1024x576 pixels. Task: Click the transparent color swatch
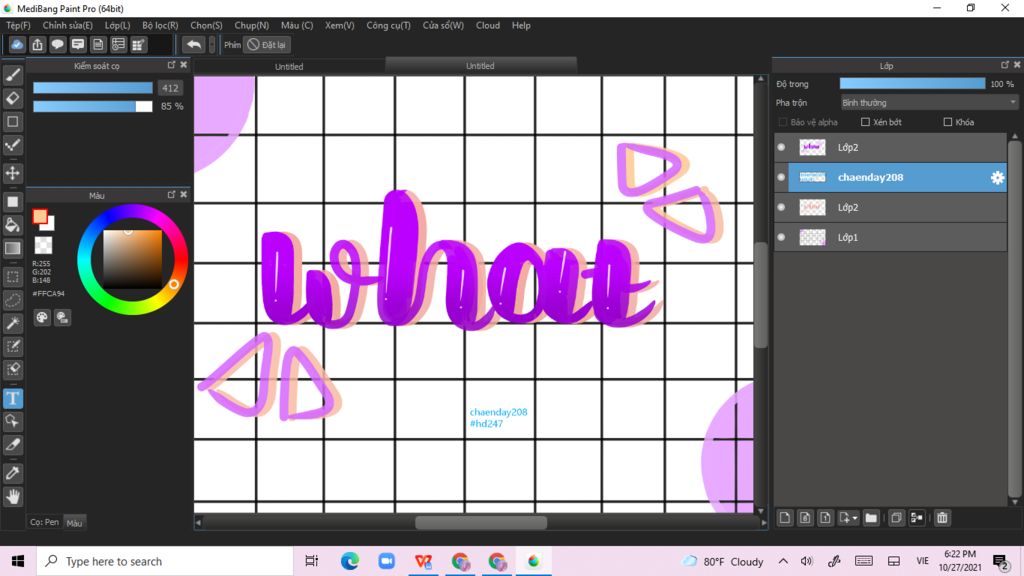[x=43, y=245]
